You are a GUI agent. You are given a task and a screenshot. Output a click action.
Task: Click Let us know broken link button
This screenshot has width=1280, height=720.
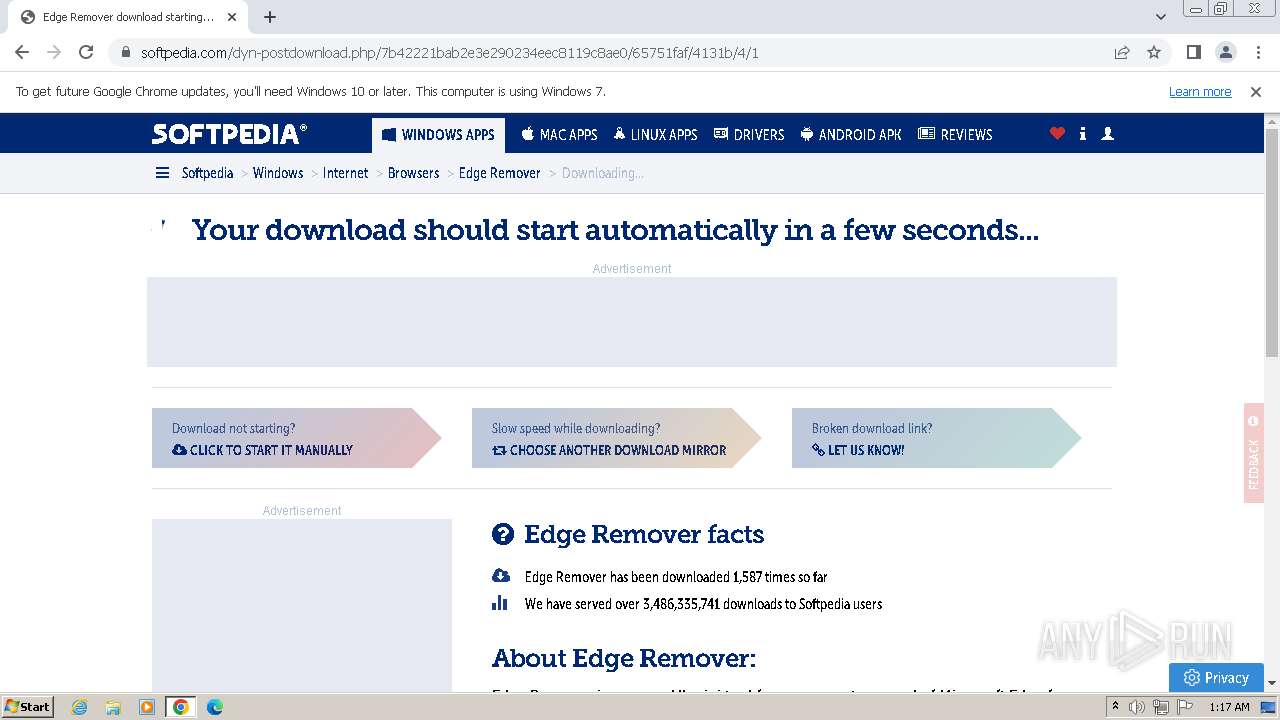click(936, 438)
